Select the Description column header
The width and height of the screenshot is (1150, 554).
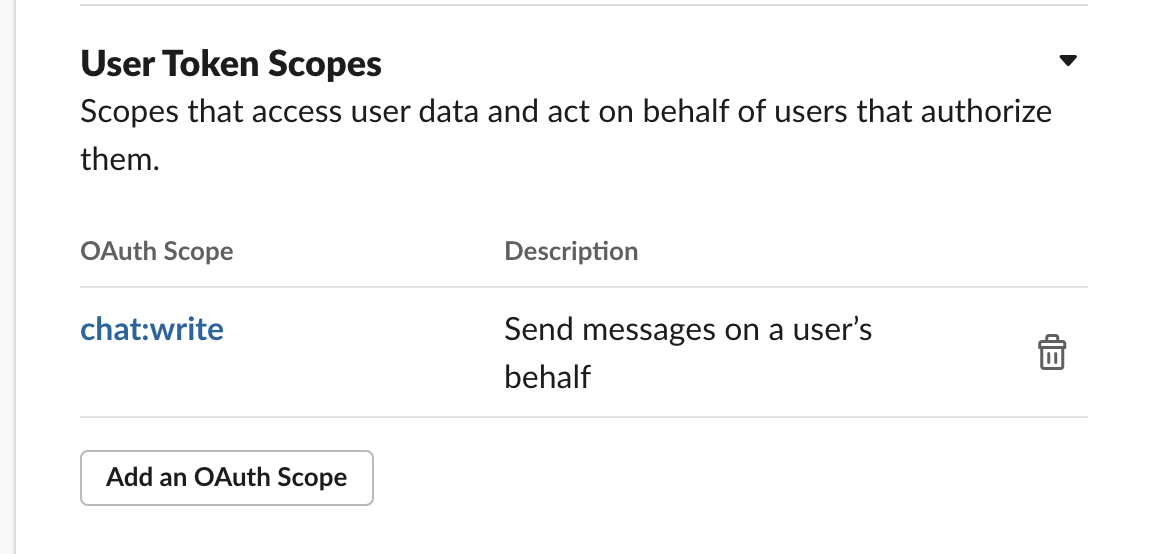pyautogui.click(x=571, y=250)
